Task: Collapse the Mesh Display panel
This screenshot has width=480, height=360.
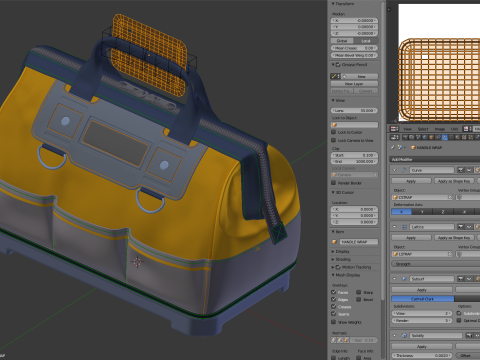Action: click(333, 275)
